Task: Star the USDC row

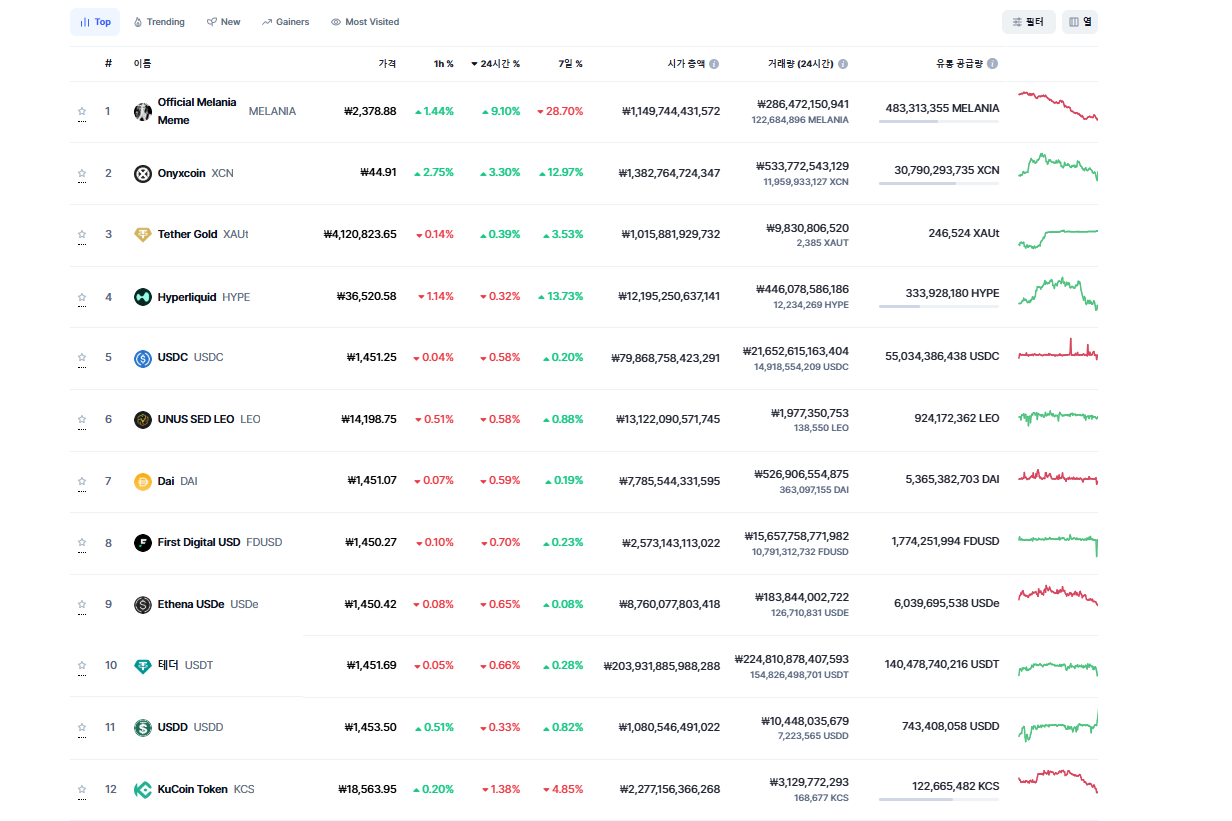Action: point(82,358)
